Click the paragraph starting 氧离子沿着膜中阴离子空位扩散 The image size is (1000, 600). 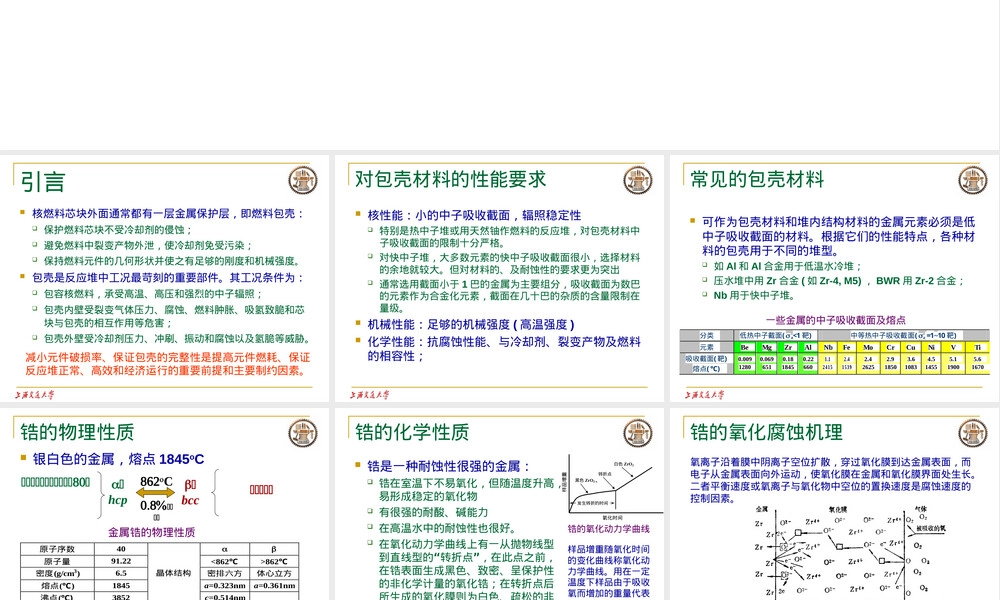pyautogui.click(x=832, y=479)
